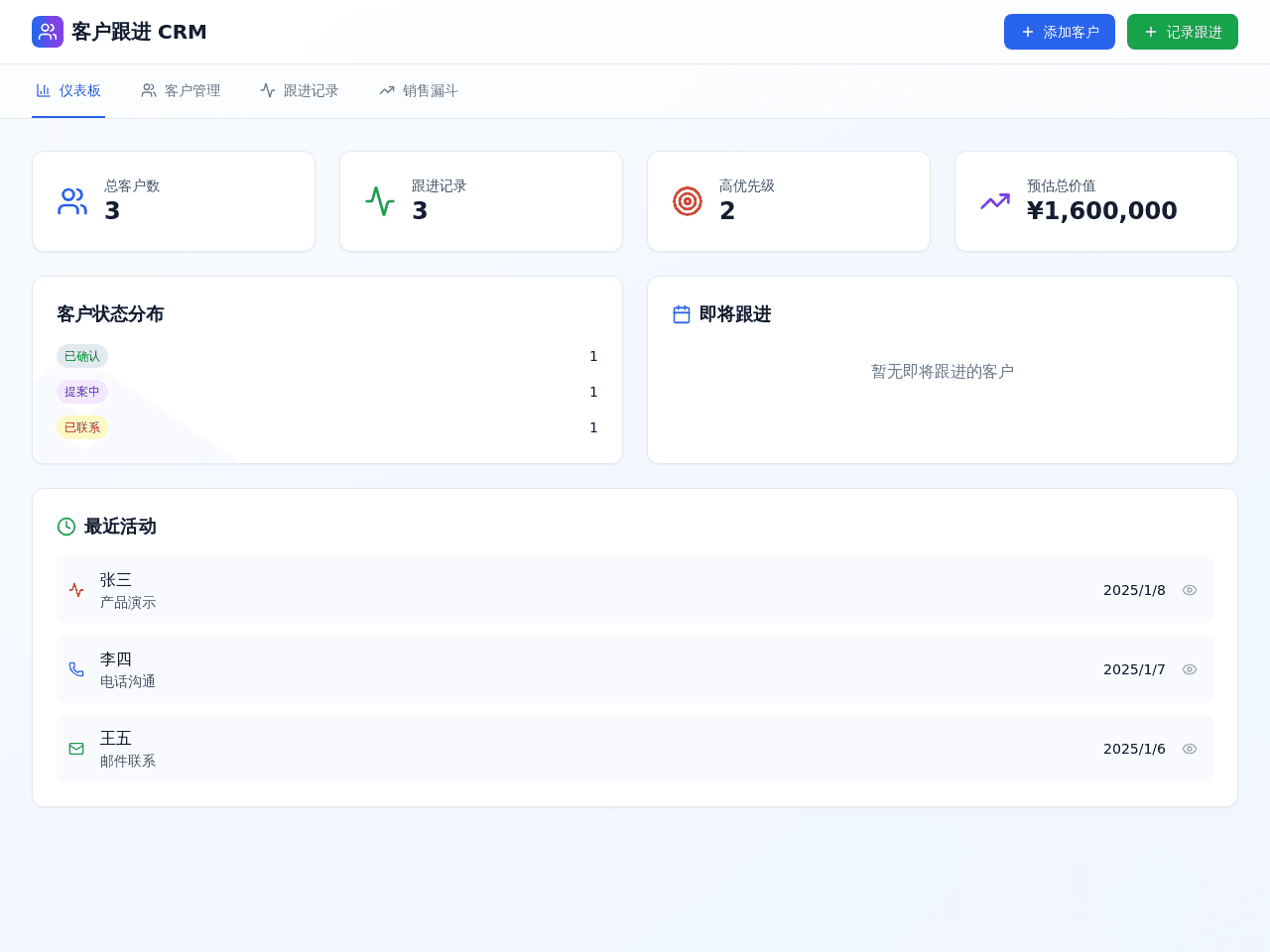This screenshot has width=1270, height=952.
Task: Select the 已确认 status badge
Action: pos(82,356)
